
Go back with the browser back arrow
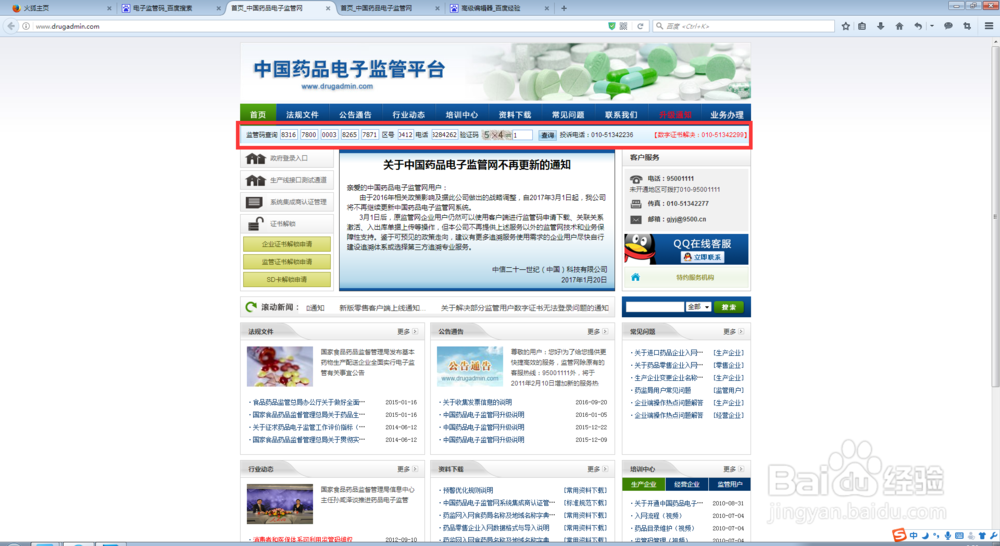pos(11,26)
